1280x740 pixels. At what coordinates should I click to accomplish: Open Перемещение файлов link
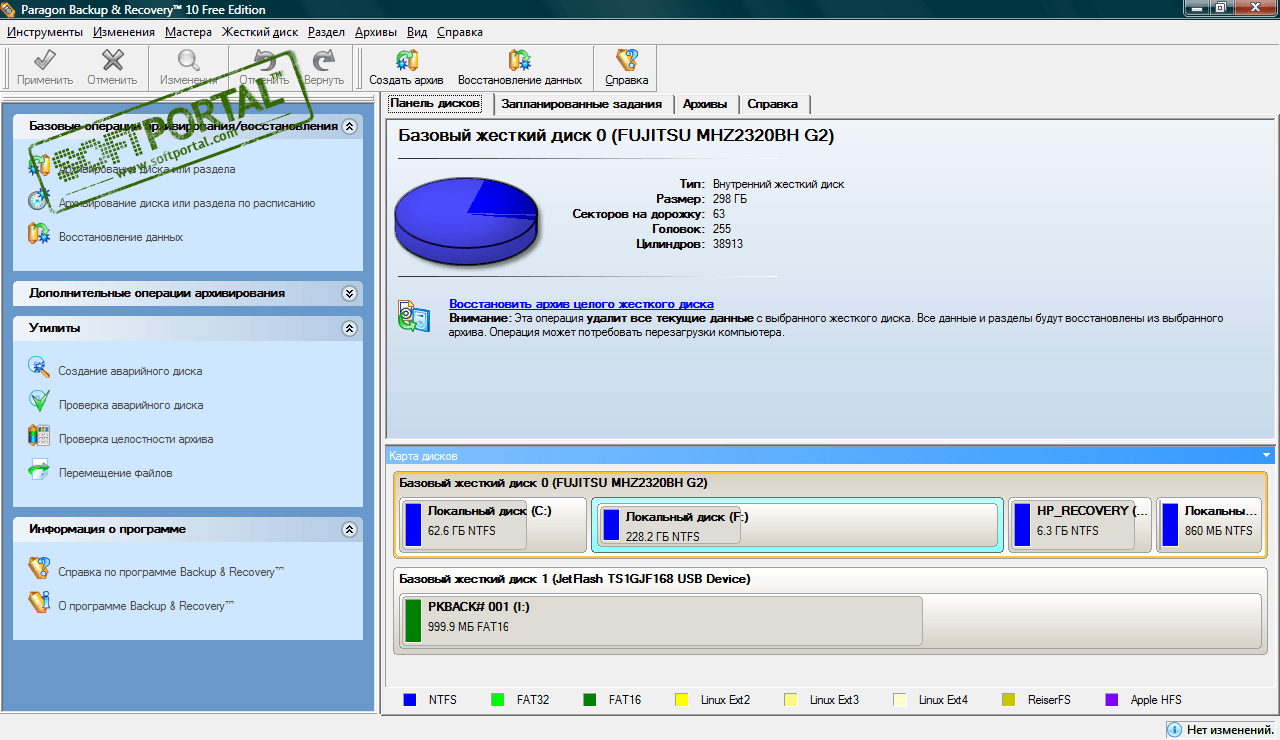[x=116, y=473]
